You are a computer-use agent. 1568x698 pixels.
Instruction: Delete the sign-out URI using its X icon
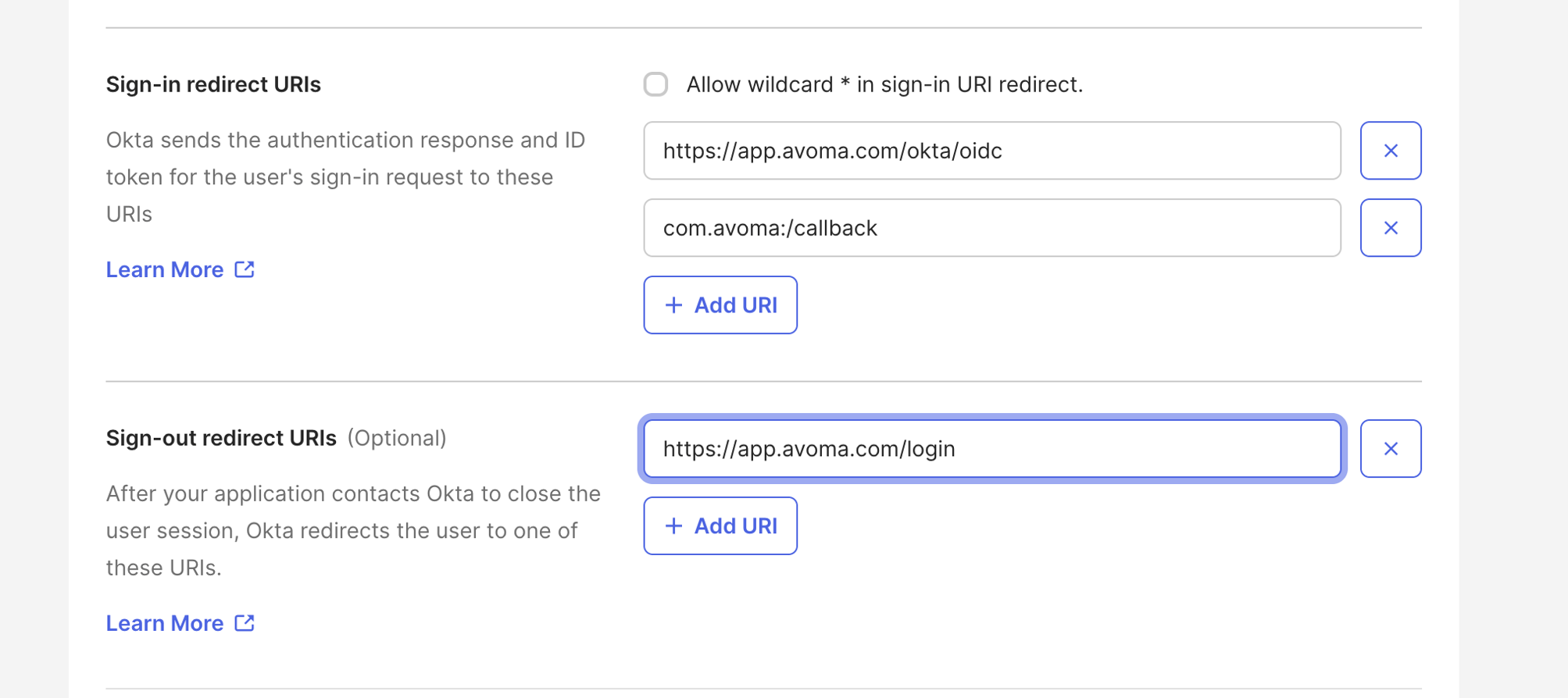[1390, 448]
